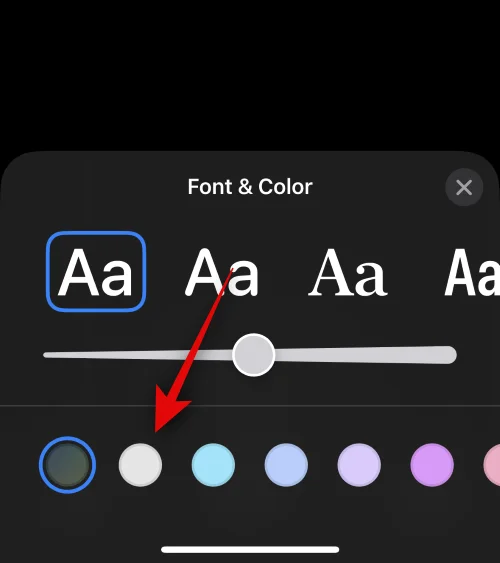Tap the white home indicator bar
This screenshot has height=563, width=500.
pos(250,549)
